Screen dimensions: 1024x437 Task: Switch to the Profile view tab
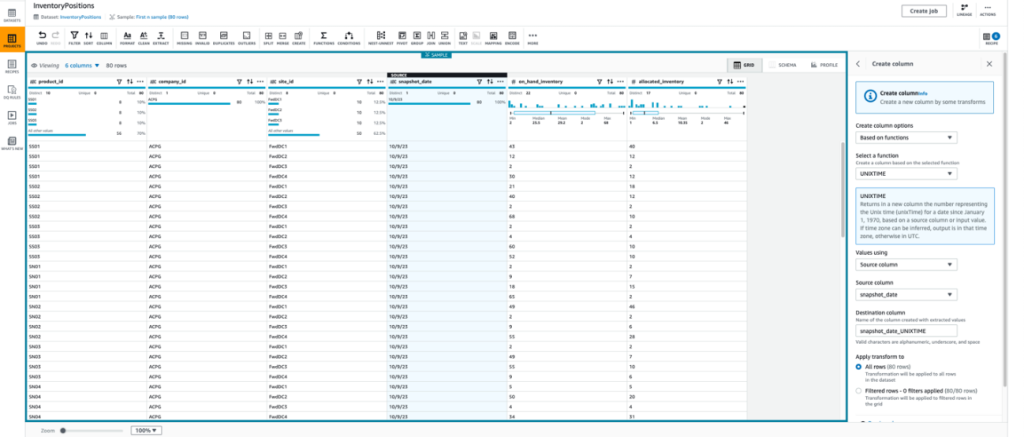pos(824,65)
